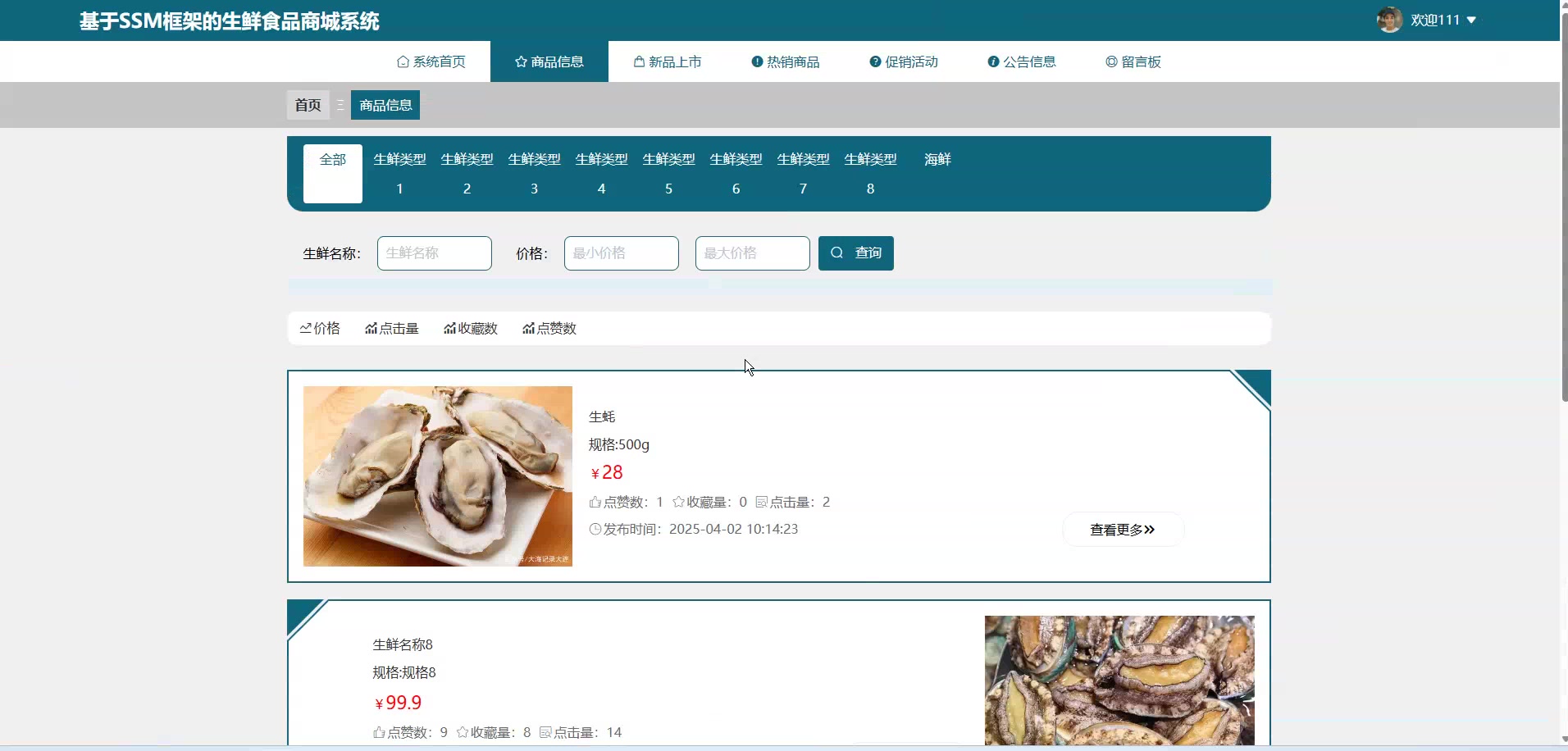Click the 规格:规格8 specification text
This screenshot has width=1568, height=751.
coord(404,672)
